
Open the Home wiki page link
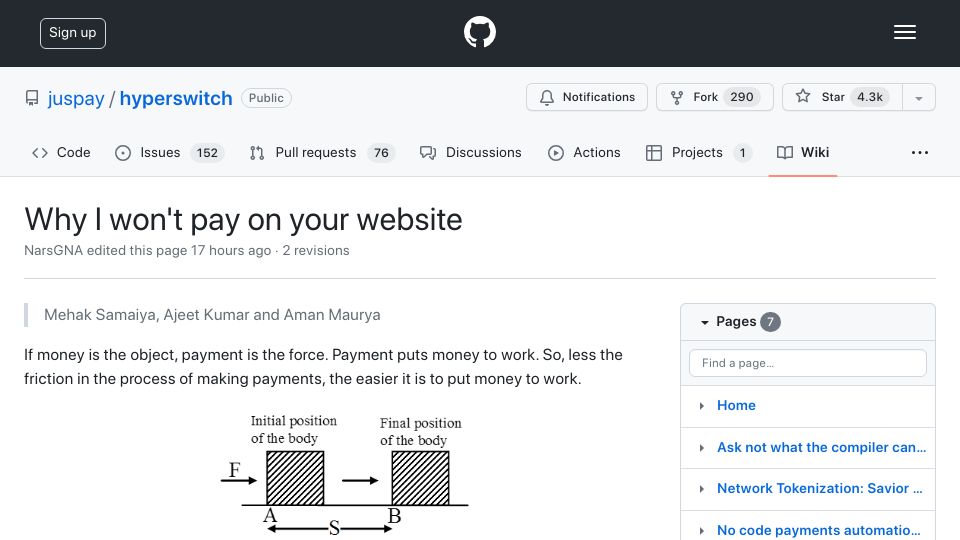click(x=736, y=405)
